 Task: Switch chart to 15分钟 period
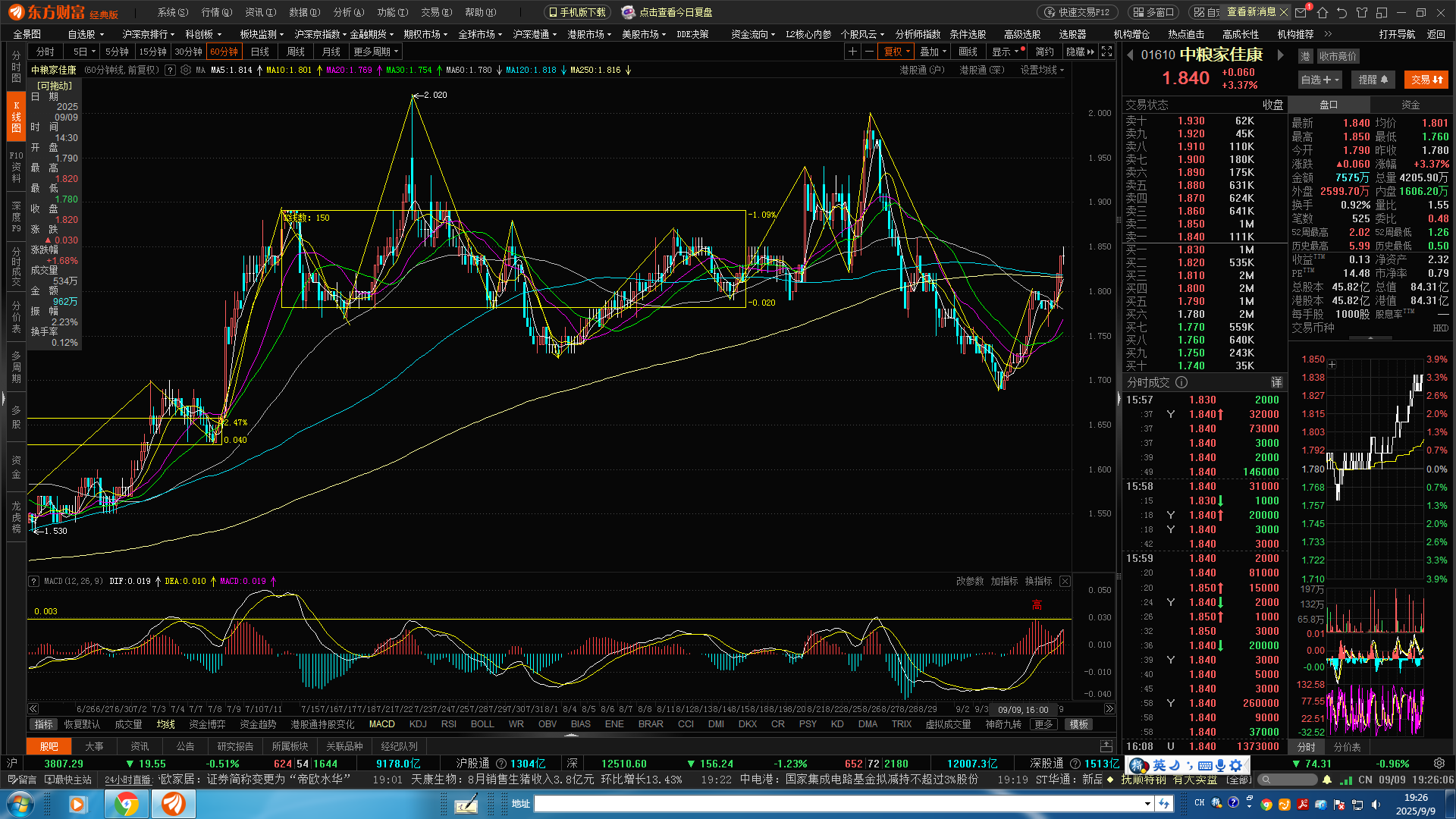152,52
